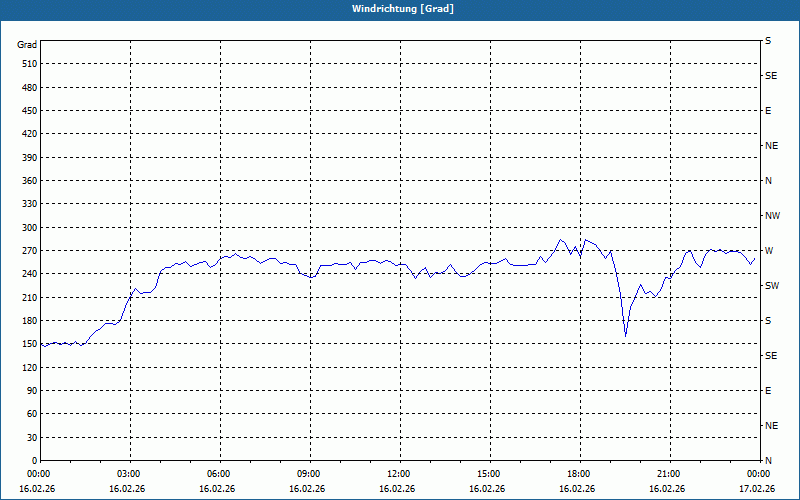Viewport: 800px width, 500px height.
Task: Click the N compass label level with 0
Action: point(768,461)
